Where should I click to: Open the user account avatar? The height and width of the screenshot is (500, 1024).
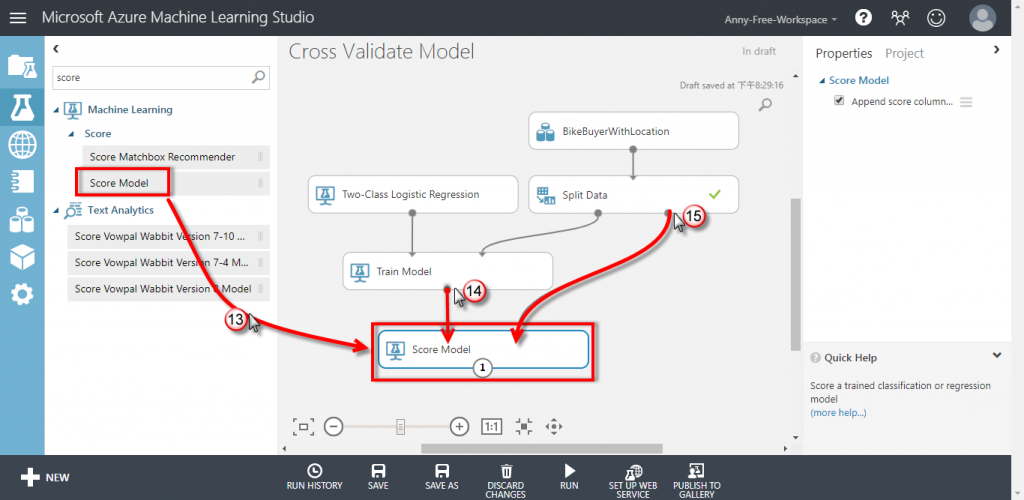click(982, 18)
